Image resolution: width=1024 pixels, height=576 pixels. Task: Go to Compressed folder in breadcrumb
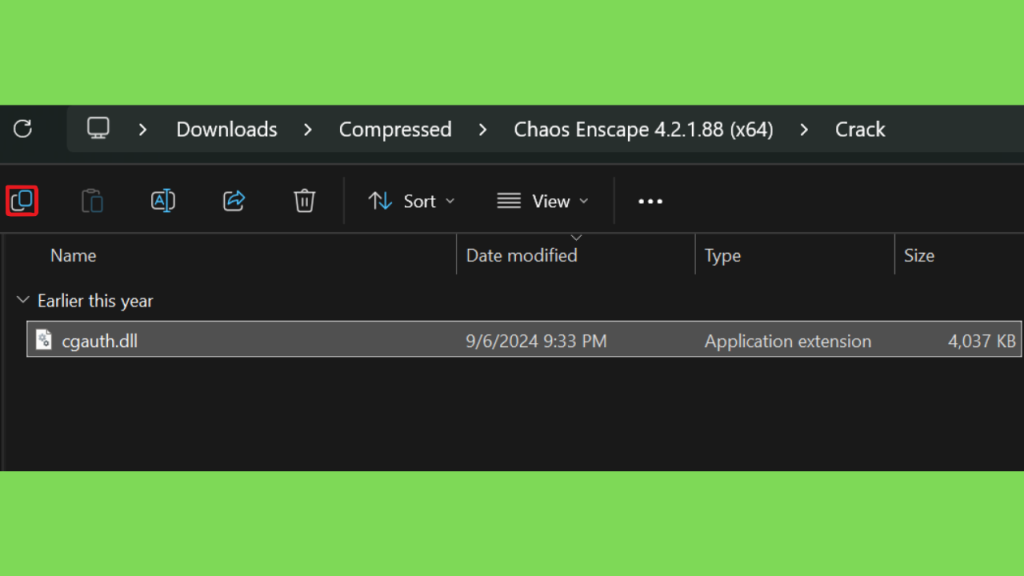(395, 129)
